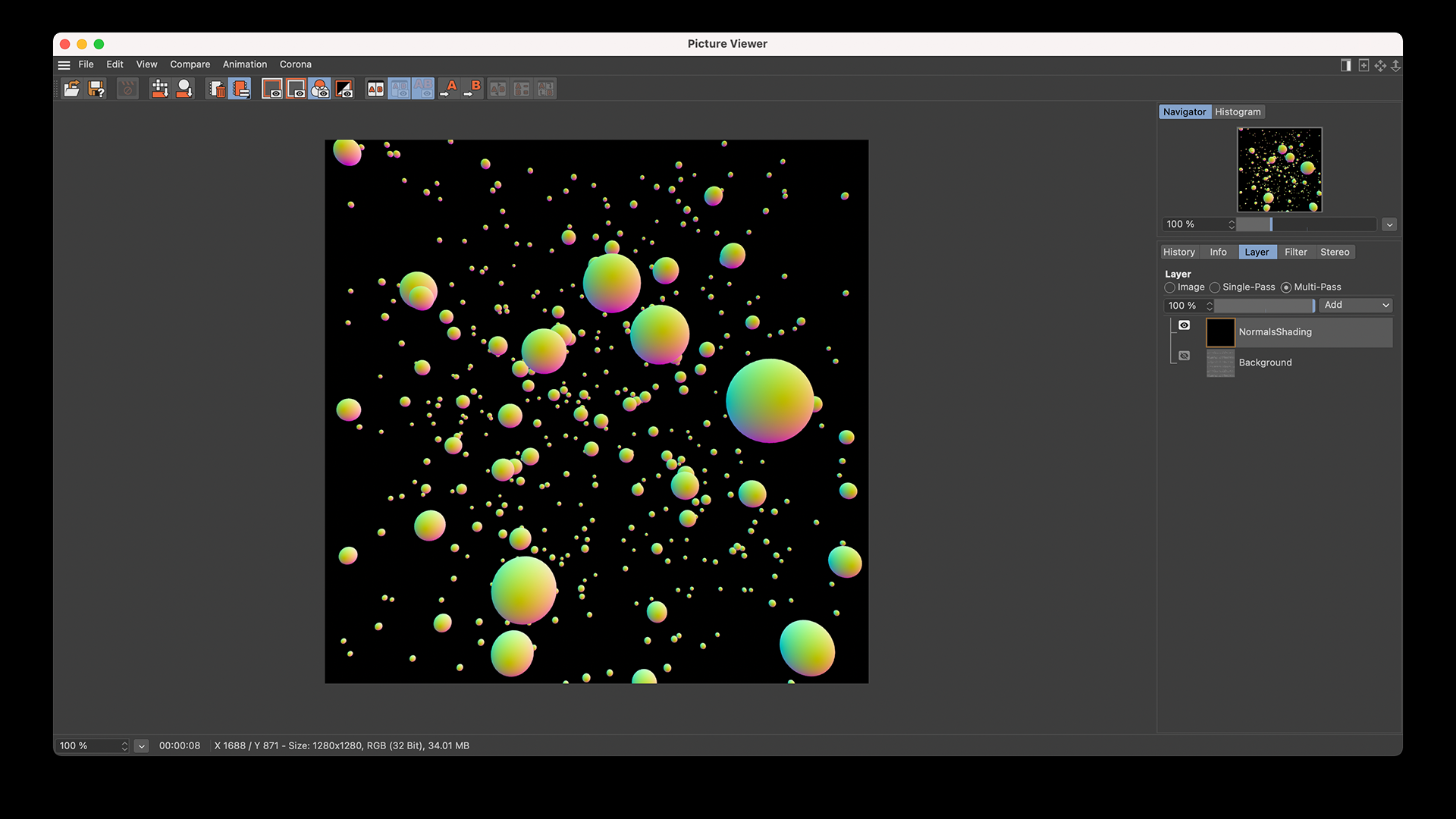This screenshot has height=819, width=1456.
Task: Click the notebook-with-trash-can toolbar icon
Action: point(216,89)
